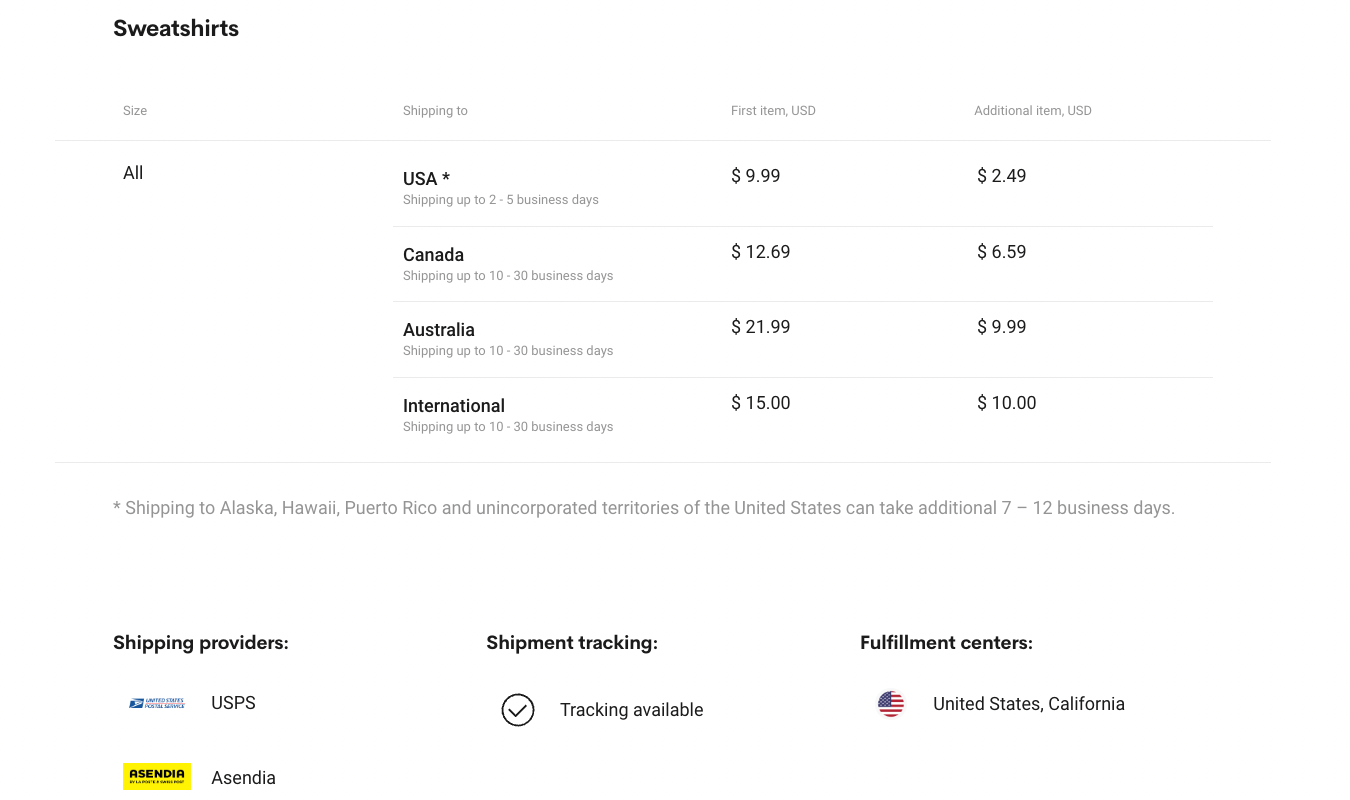1350x800 pixels.
Task: Select the USA shipping row
Action: point(700,185)
